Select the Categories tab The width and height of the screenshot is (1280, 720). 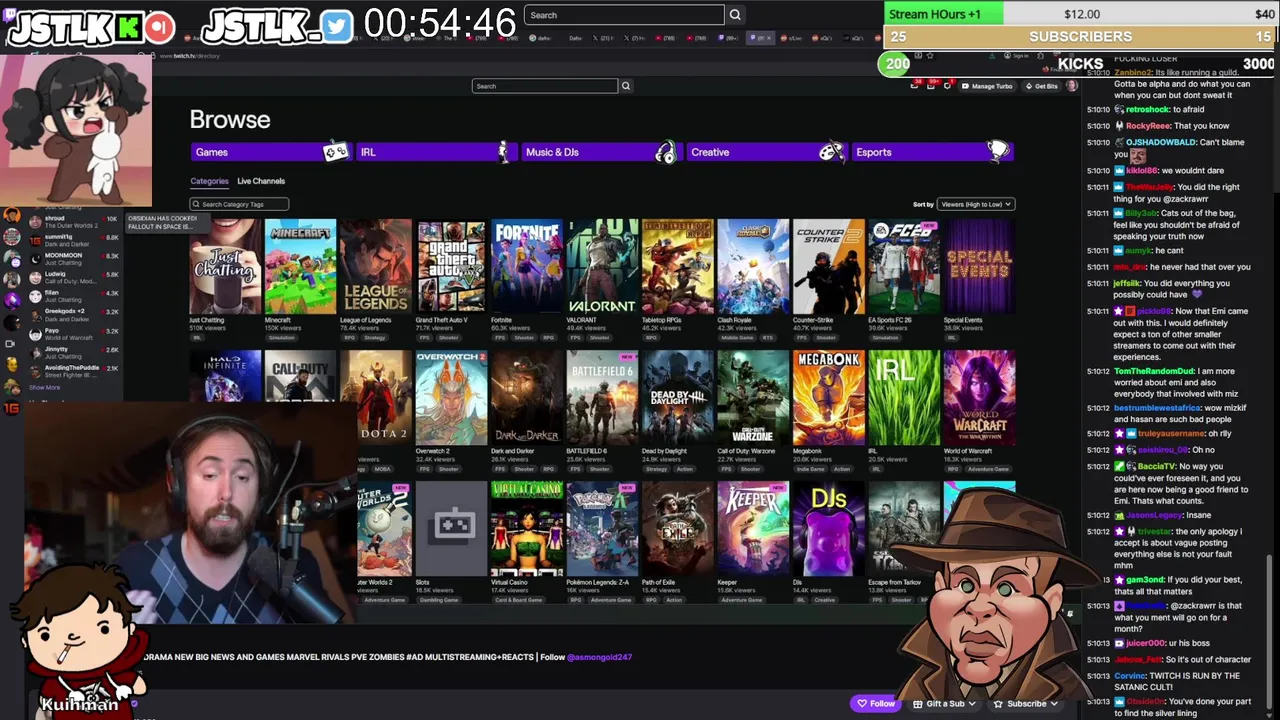click(209, 181)
